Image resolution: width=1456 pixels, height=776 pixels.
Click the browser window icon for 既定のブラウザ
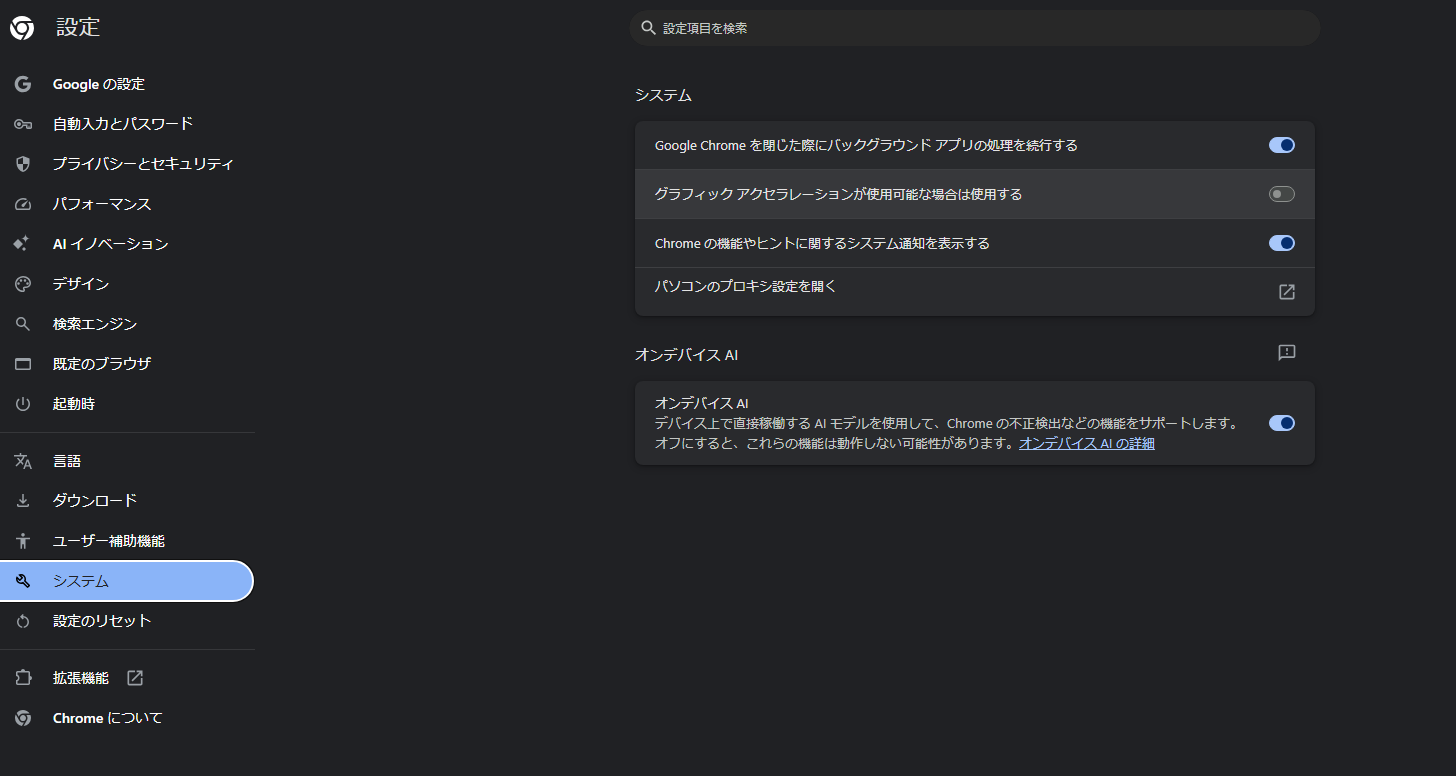pos(23,364)
